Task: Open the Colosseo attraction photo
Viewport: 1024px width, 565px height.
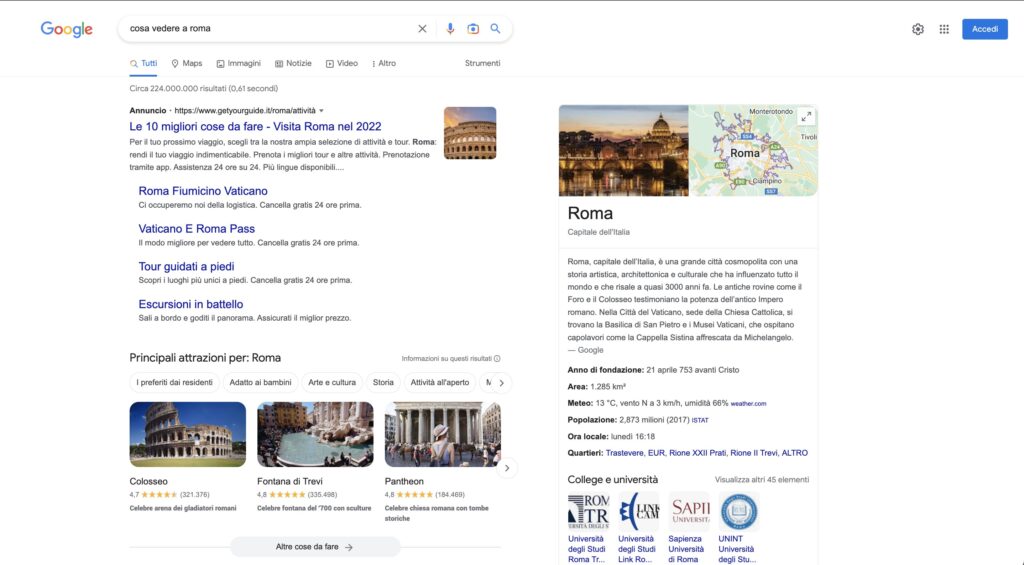Action: (187, 434)
